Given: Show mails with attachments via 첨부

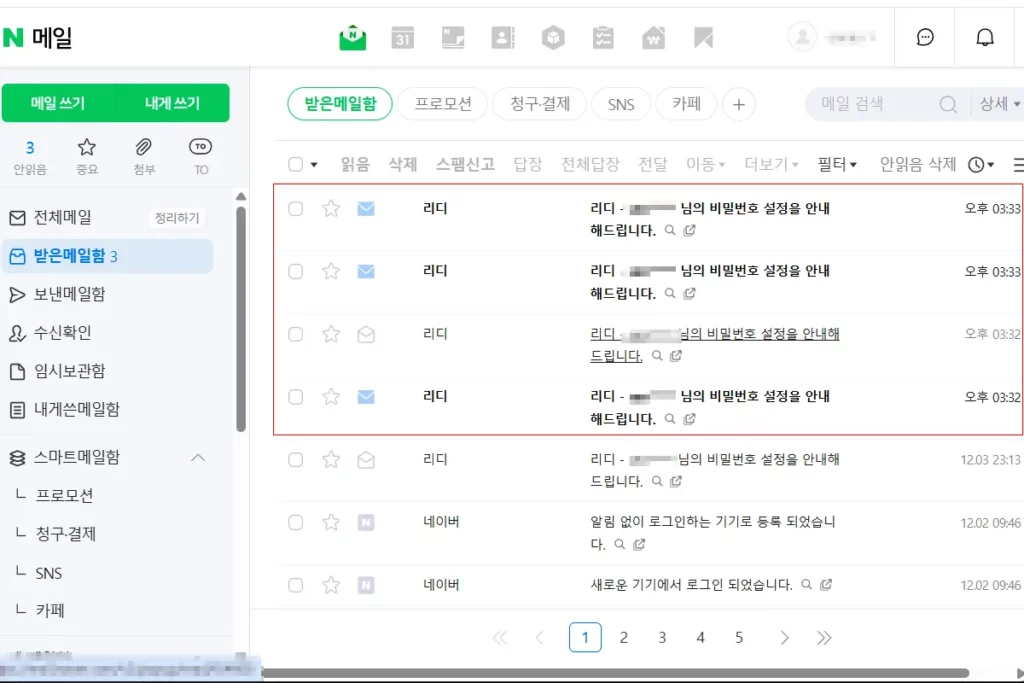Looking at the screenshot, I should (144, 157).
